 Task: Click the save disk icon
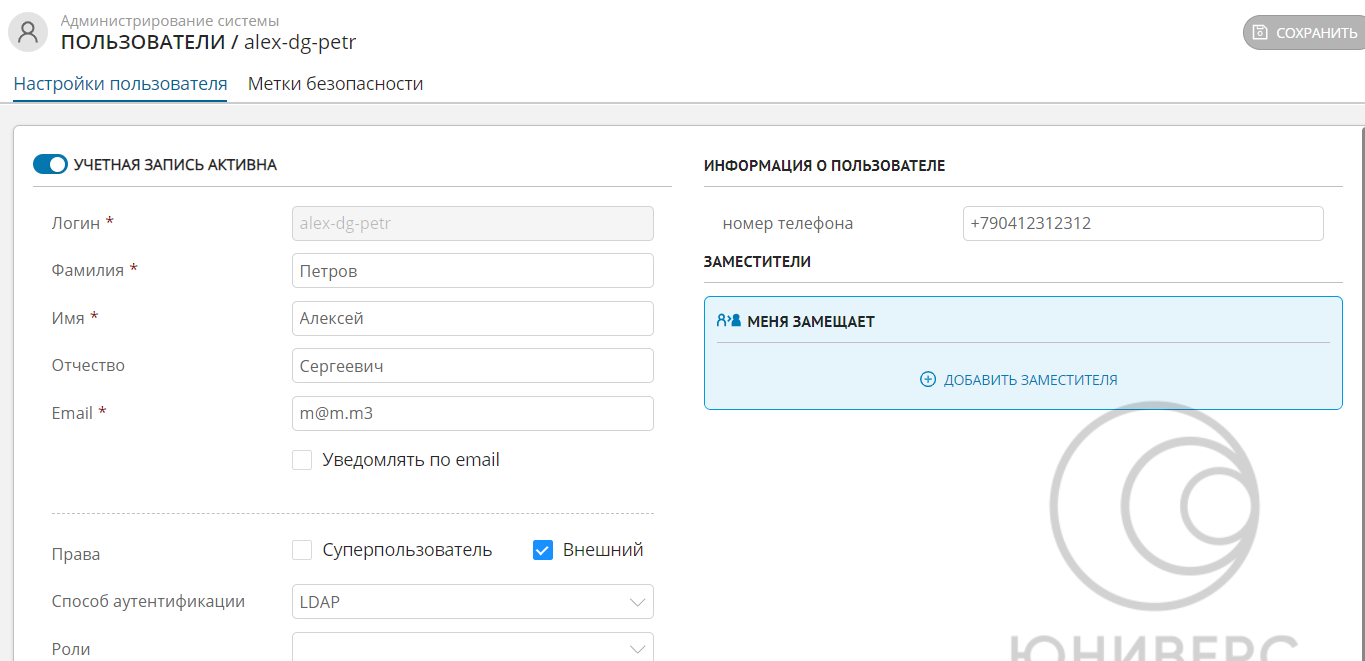[x=1260, y=32]
